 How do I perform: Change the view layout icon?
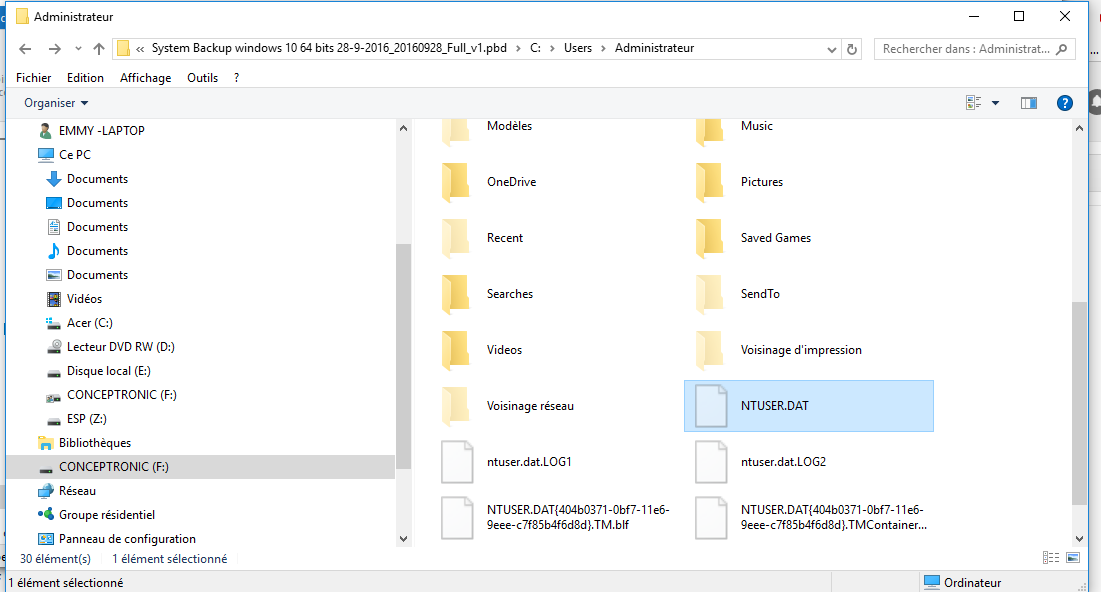[x=973, y=103]
